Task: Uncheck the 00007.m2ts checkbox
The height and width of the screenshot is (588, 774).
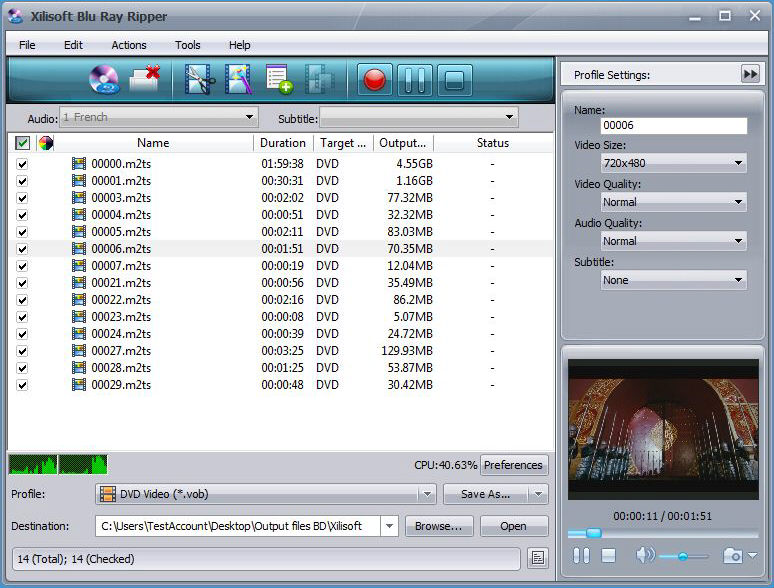Action: tap(22, 266)
